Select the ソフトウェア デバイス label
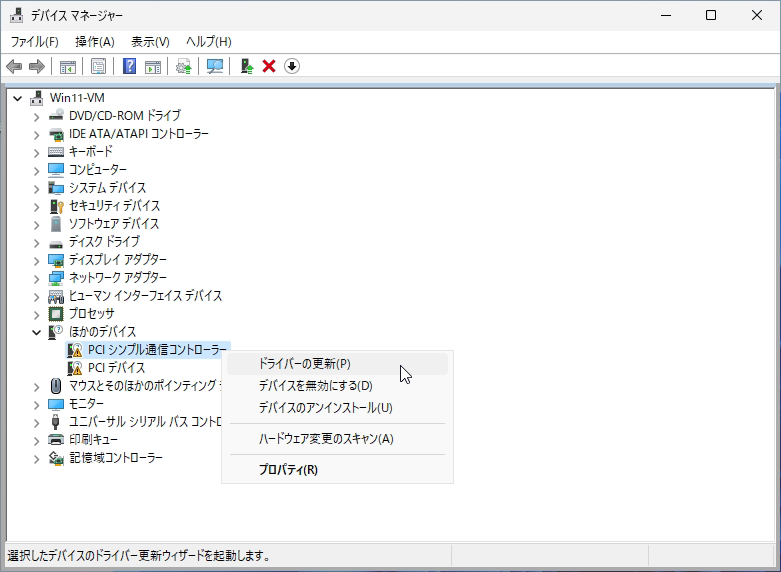This screenshot has width=781, height=572. pyautogui.click(x=114, y=224)
